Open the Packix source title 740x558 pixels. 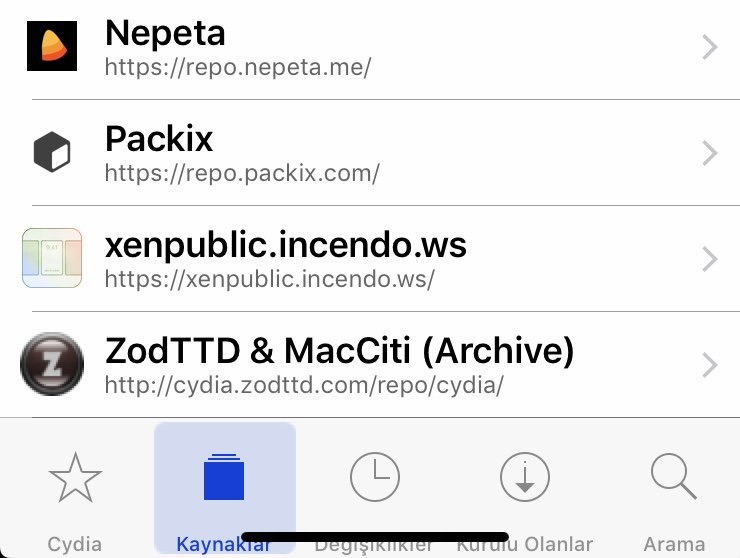159,139
